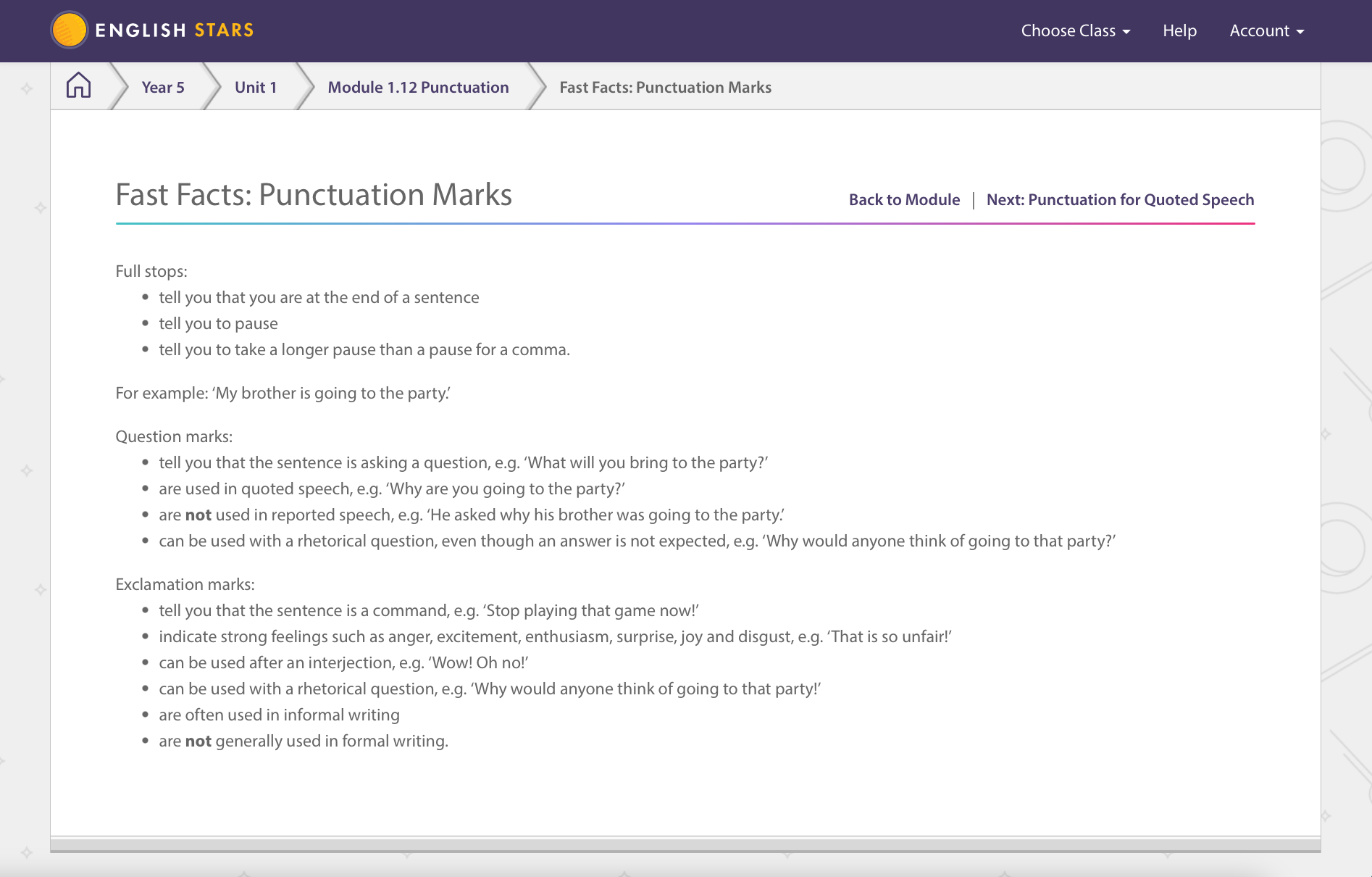
Task: Click the reported speech bullet 'He asked why'
Action: tap(472, 515)
